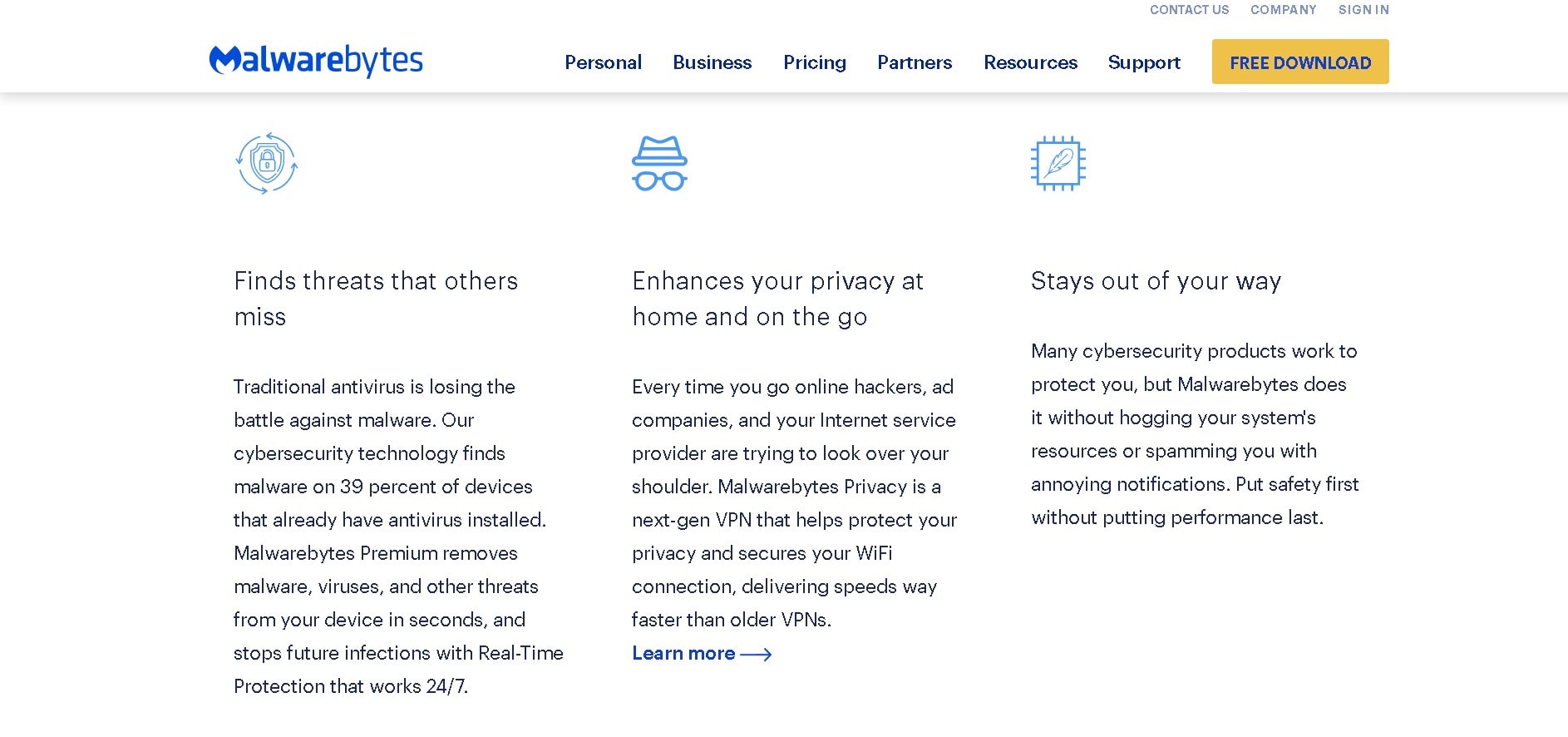This screenshot has width=1568, height=737.
Task: Open the Contact Us link
Action: 1189,10
